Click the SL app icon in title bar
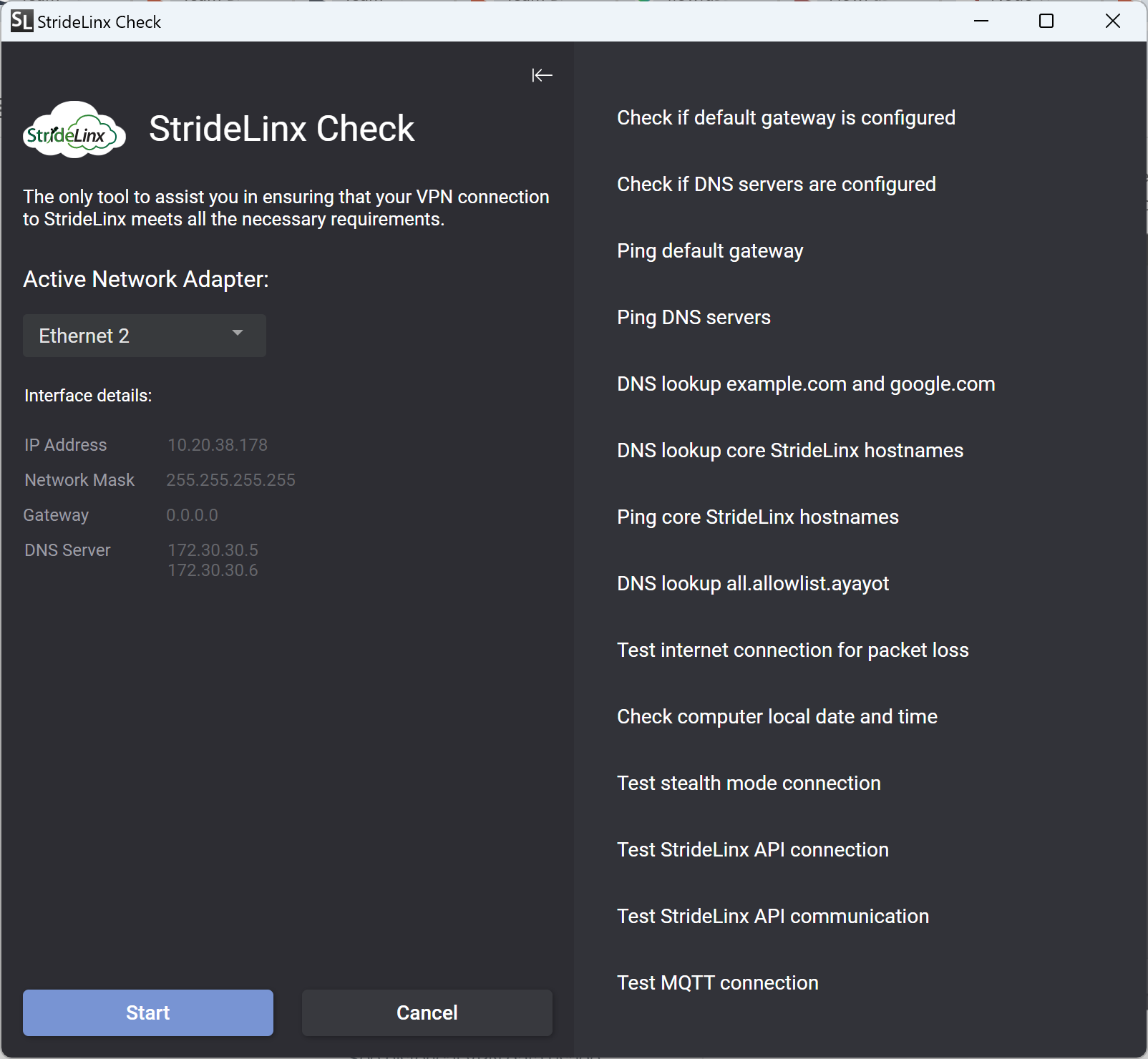Viewport: 1148px width, 1059px height. 21,21
